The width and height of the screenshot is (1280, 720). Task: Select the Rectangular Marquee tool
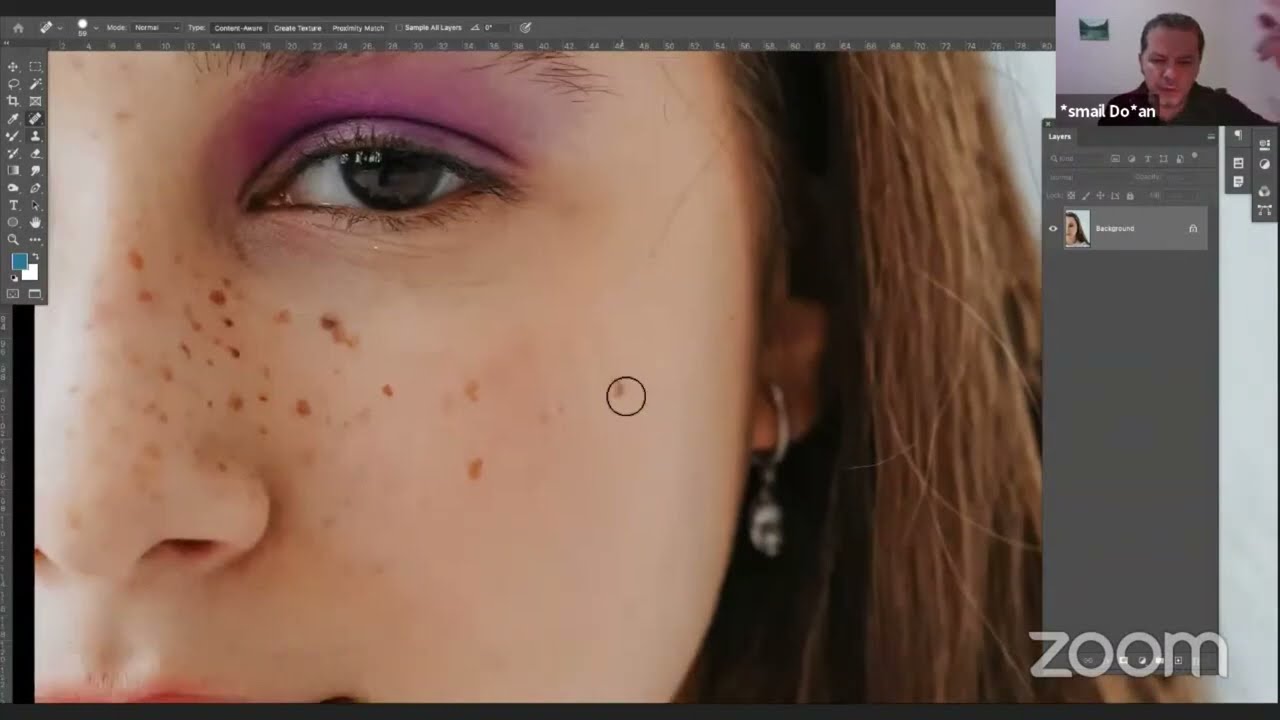pyautogui.click(x=35, y=66)
